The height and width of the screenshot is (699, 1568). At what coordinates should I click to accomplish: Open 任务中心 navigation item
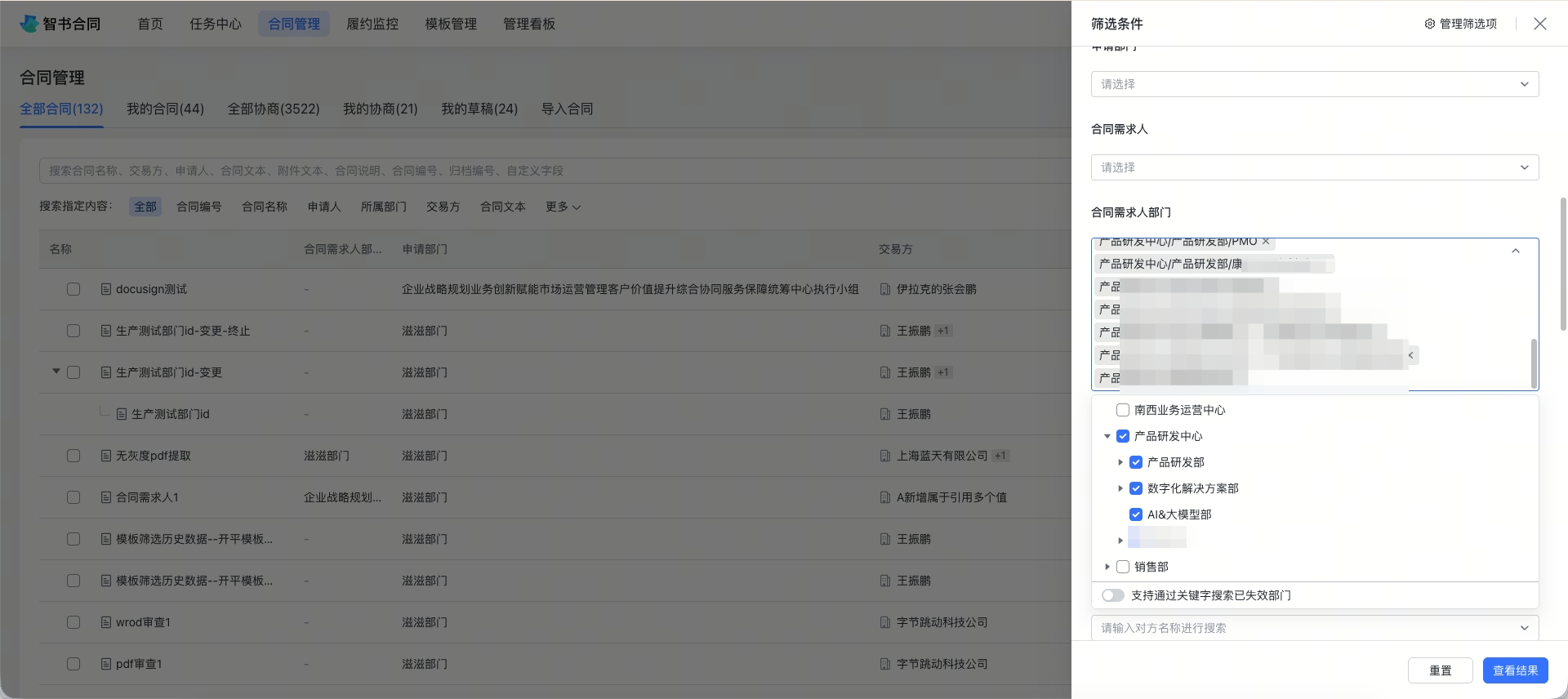coord(216,24)
